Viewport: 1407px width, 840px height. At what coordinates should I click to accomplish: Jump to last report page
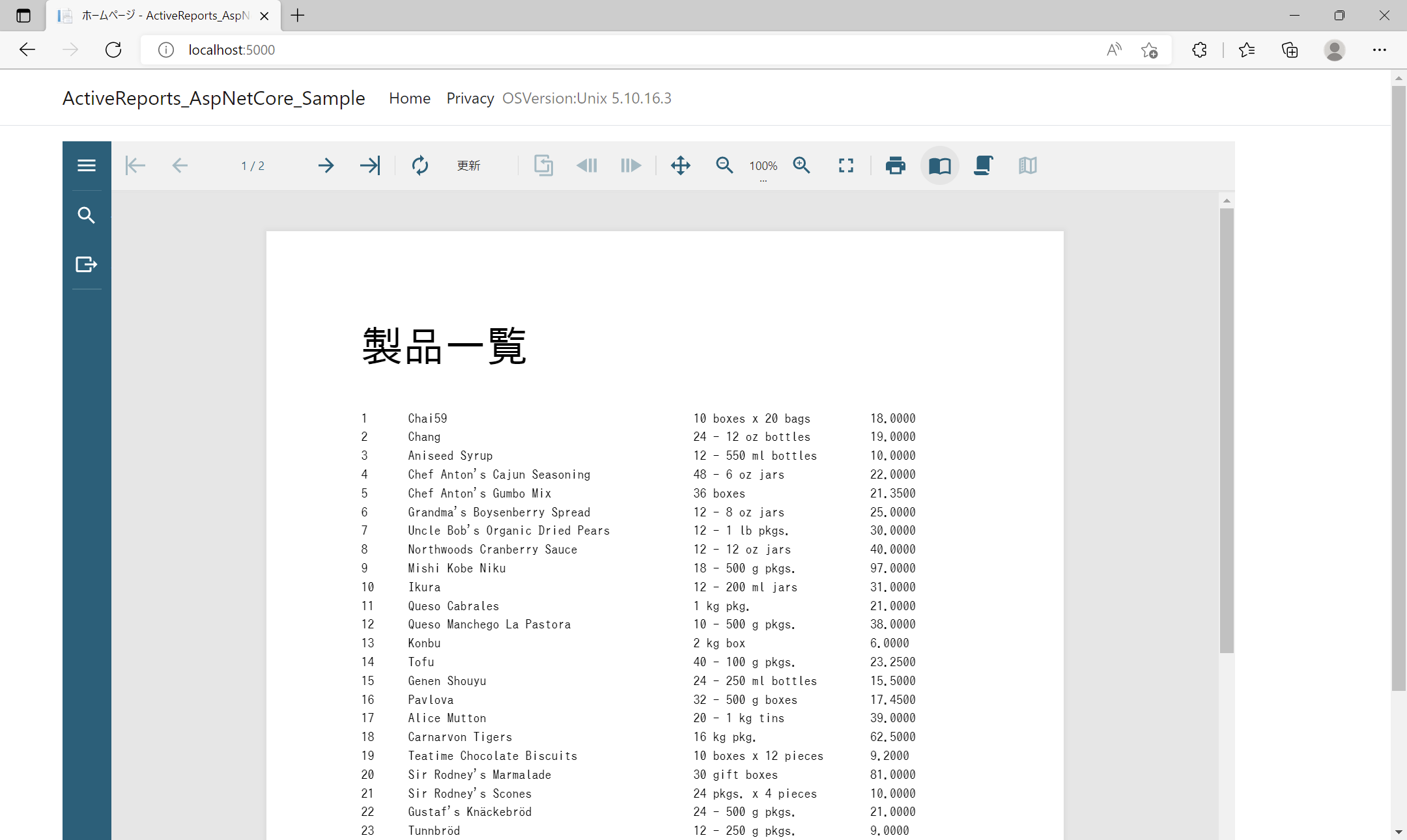click(x=370, y=165)
